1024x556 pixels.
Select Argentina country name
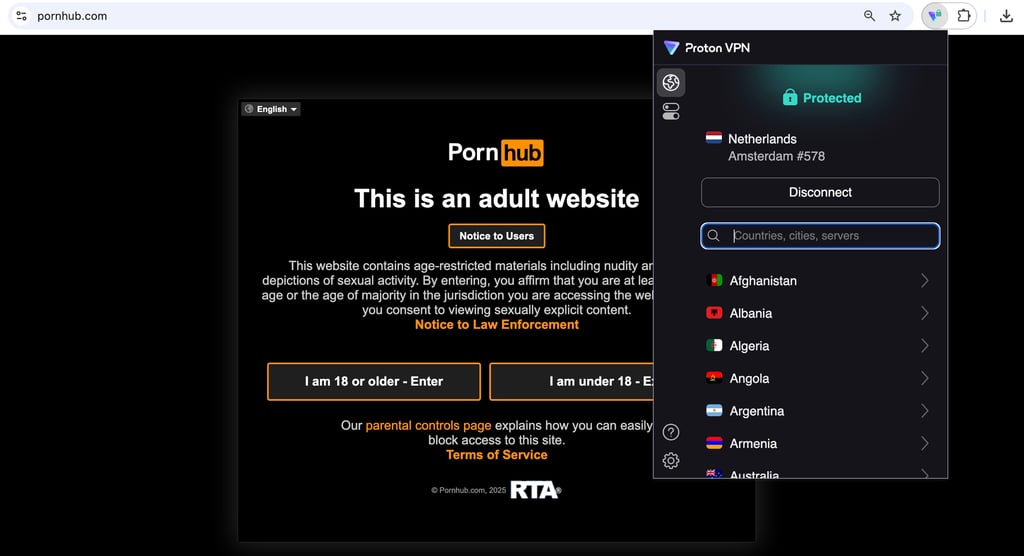tap(756, 412)
